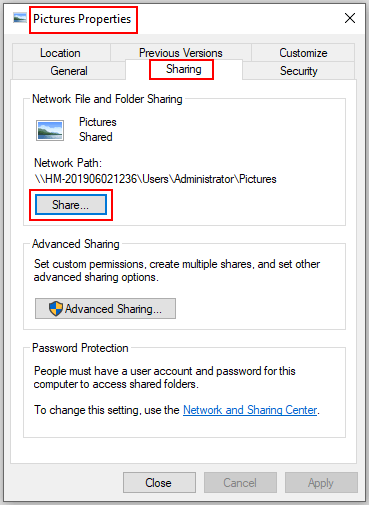This screenshot has height=505, width=369.
Task: Click the network path text for Pictures
Action: (x=155, y=179)
